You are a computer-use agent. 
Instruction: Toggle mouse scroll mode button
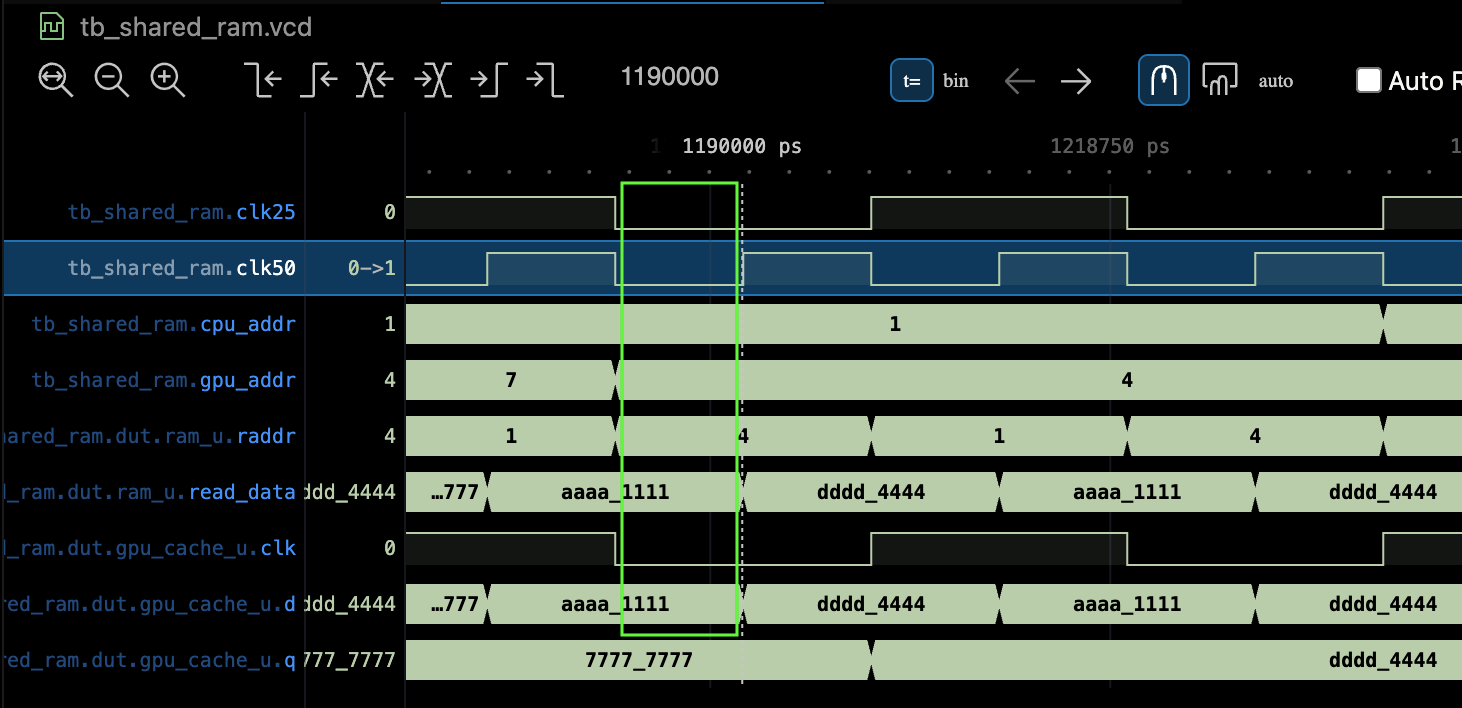(1163, 80)
